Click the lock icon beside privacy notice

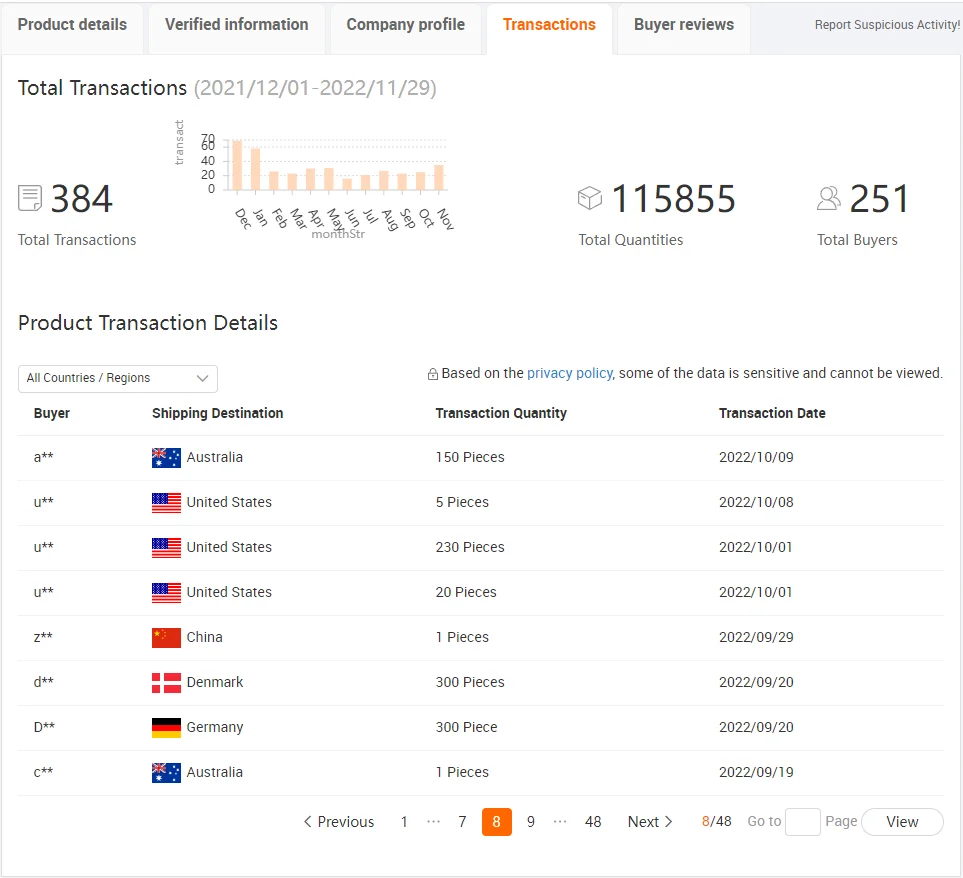coord(432,374)
